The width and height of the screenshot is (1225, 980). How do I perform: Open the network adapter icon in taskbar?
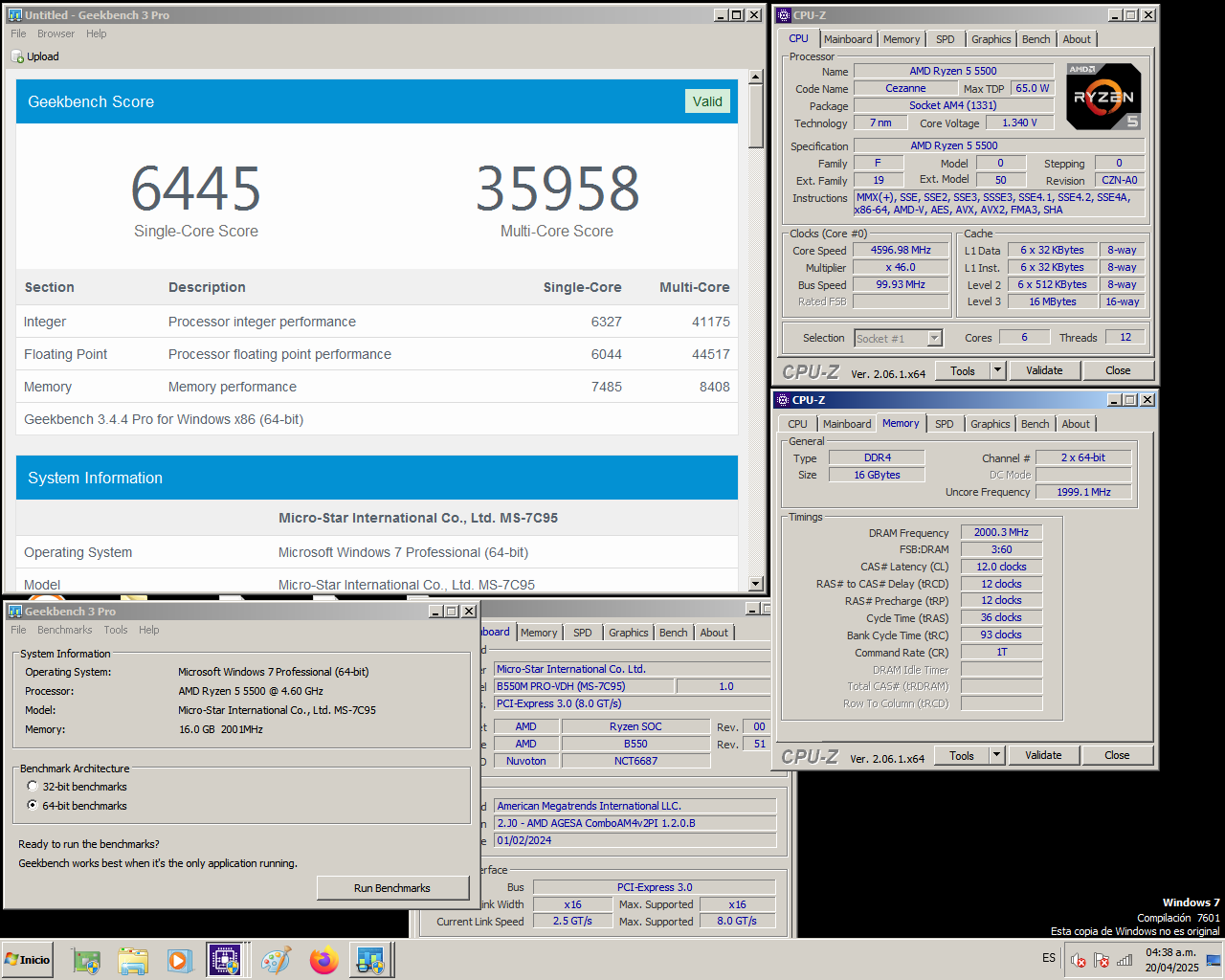[x=86, y=960]
